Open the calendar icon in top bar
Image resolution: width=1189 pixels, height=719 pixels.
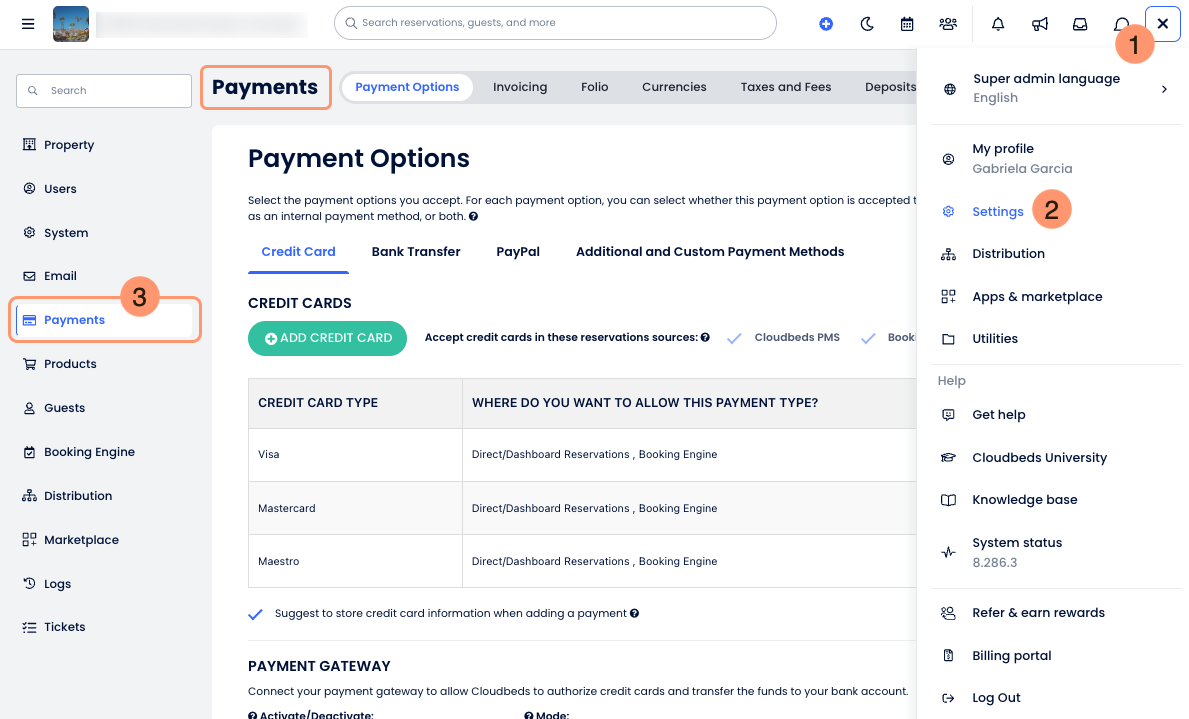coord(907,24)
